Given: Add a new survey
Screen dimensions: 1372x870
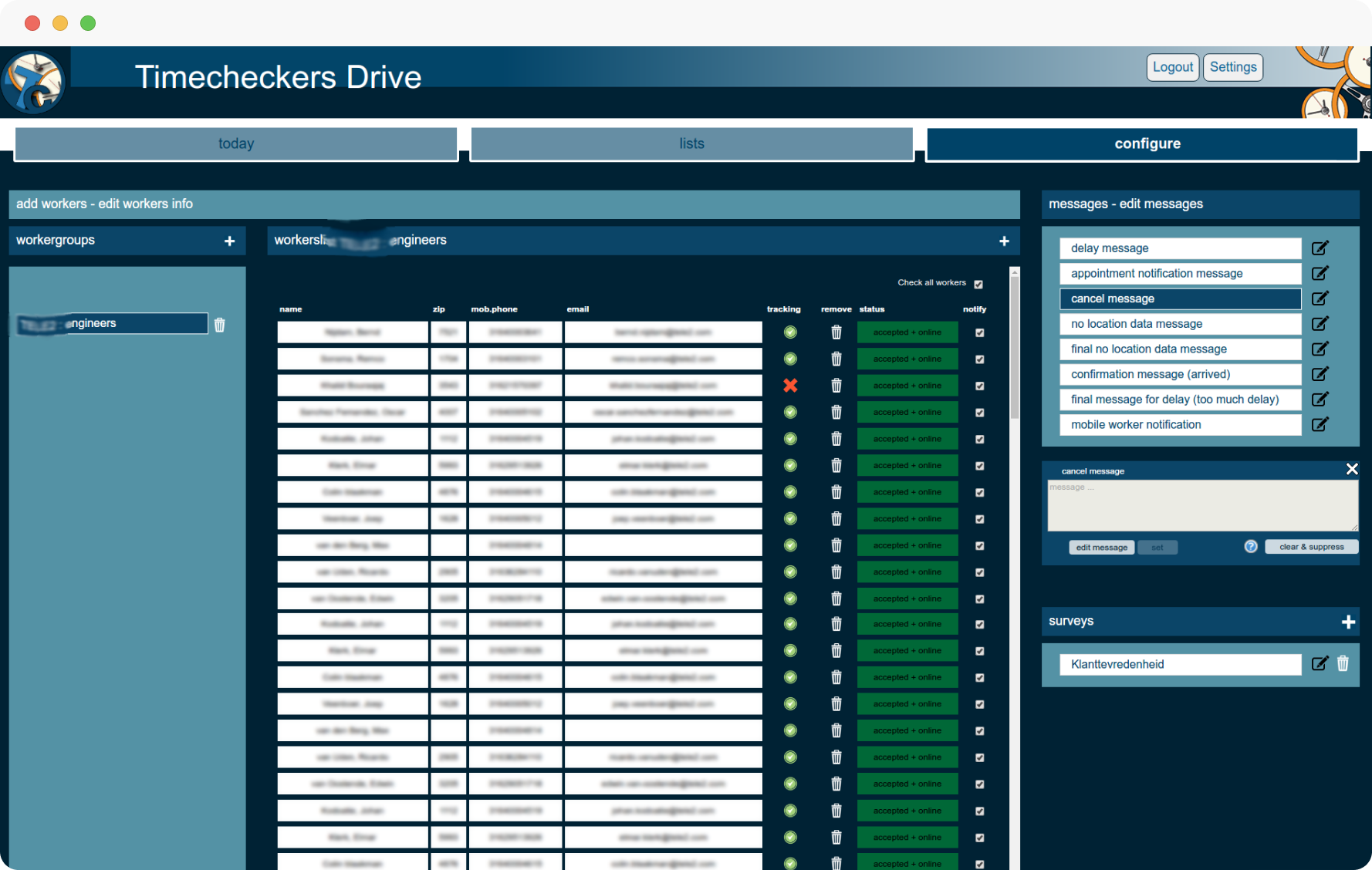Looking at the screenshot, I should tap(1348, 621).
